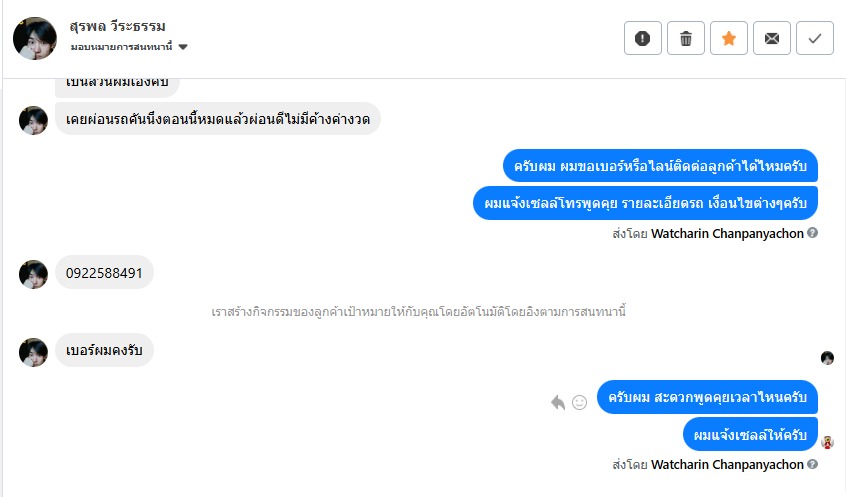Star this conversation as followed up

pos(729,38)
